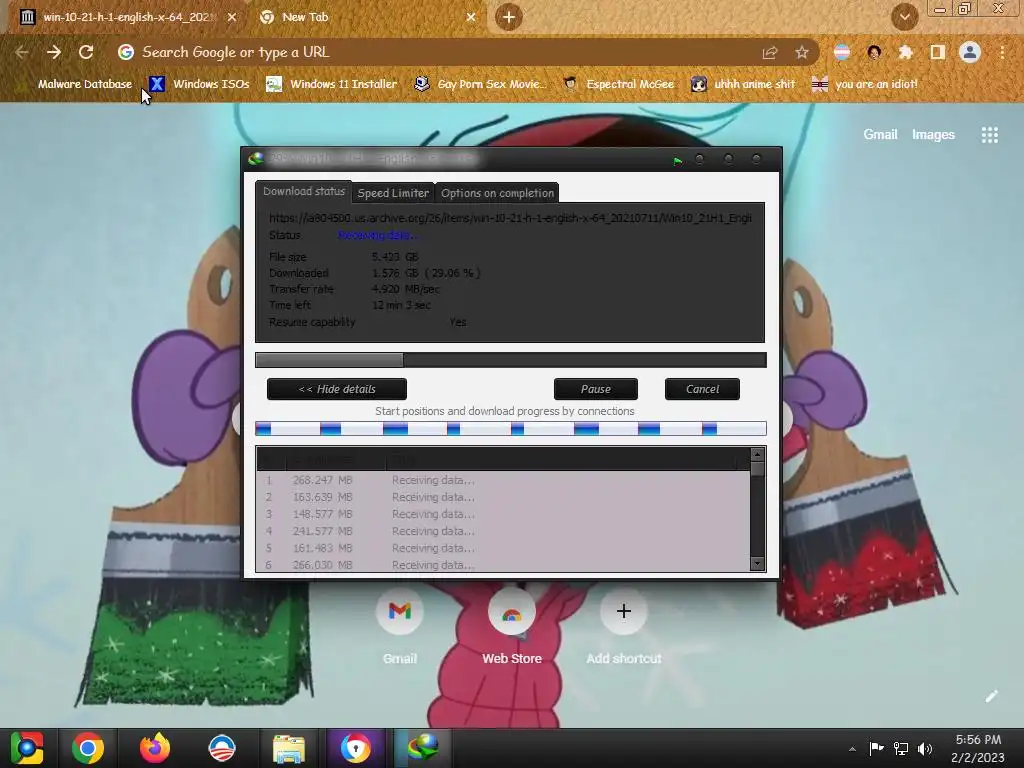This screenshot has height=768, width=1024.
Task: Switch to the Speed Limiter tab
Action: point(393,193)
